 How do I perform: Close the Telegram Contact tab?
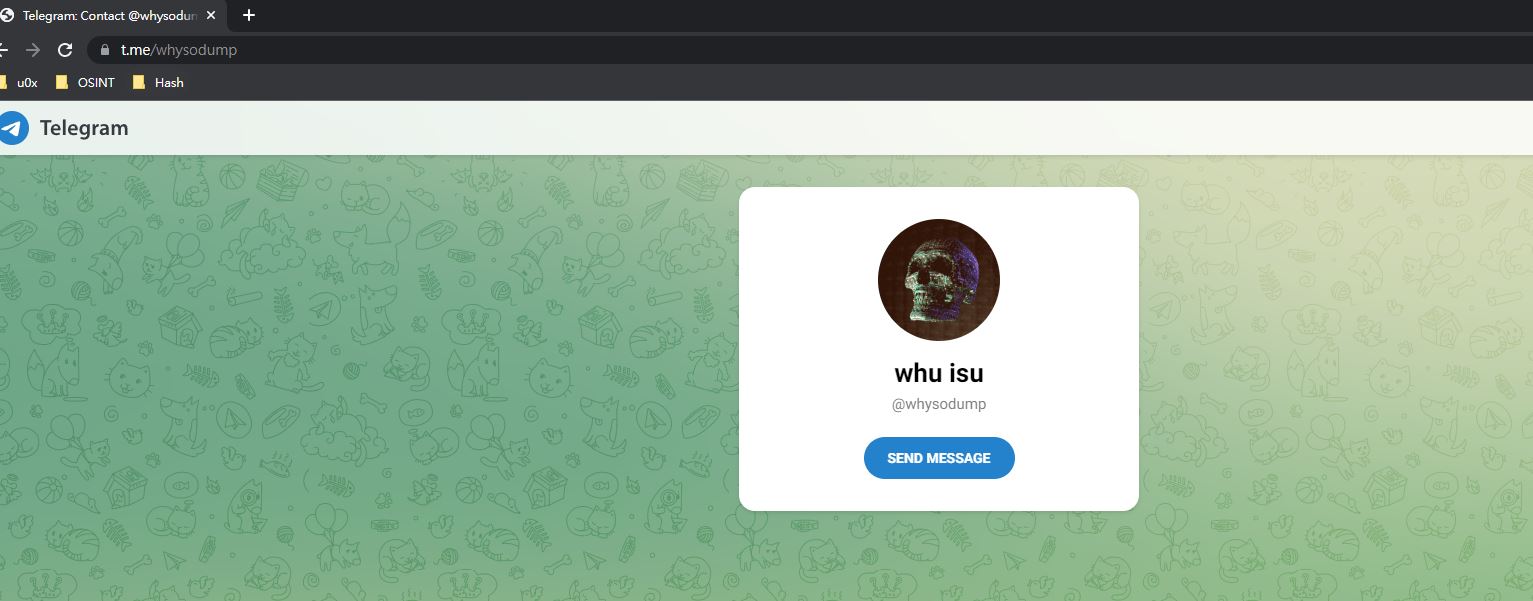point(211,15)
